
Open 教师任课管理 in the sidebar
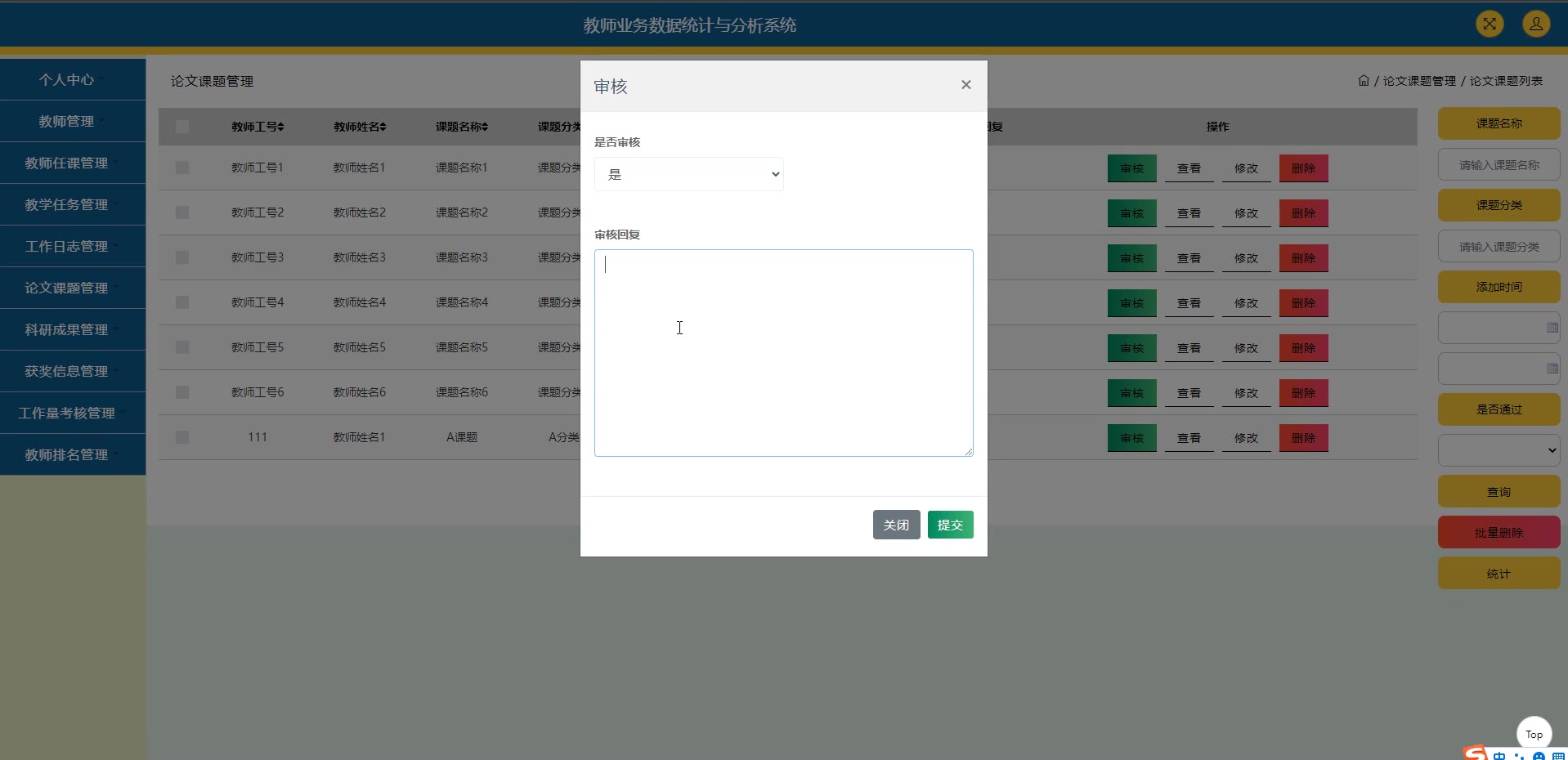coord(73,163)
